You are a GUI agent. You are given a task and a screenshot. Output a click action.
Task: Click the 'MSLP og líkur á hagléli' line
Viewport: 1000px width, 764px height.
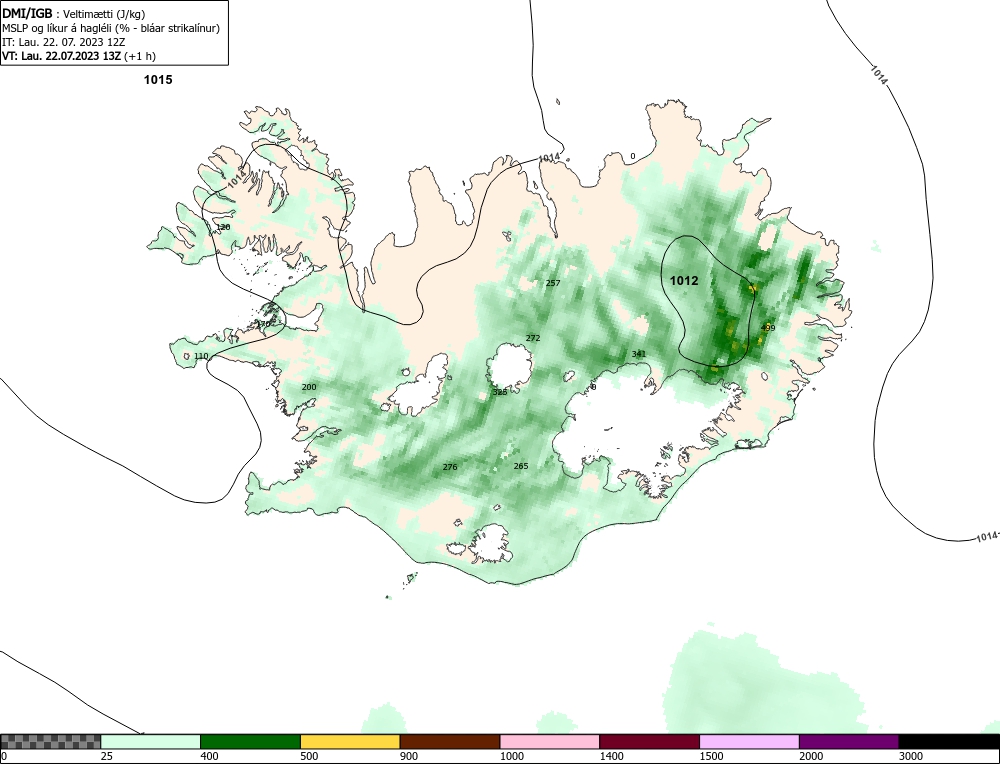point(111,28)
